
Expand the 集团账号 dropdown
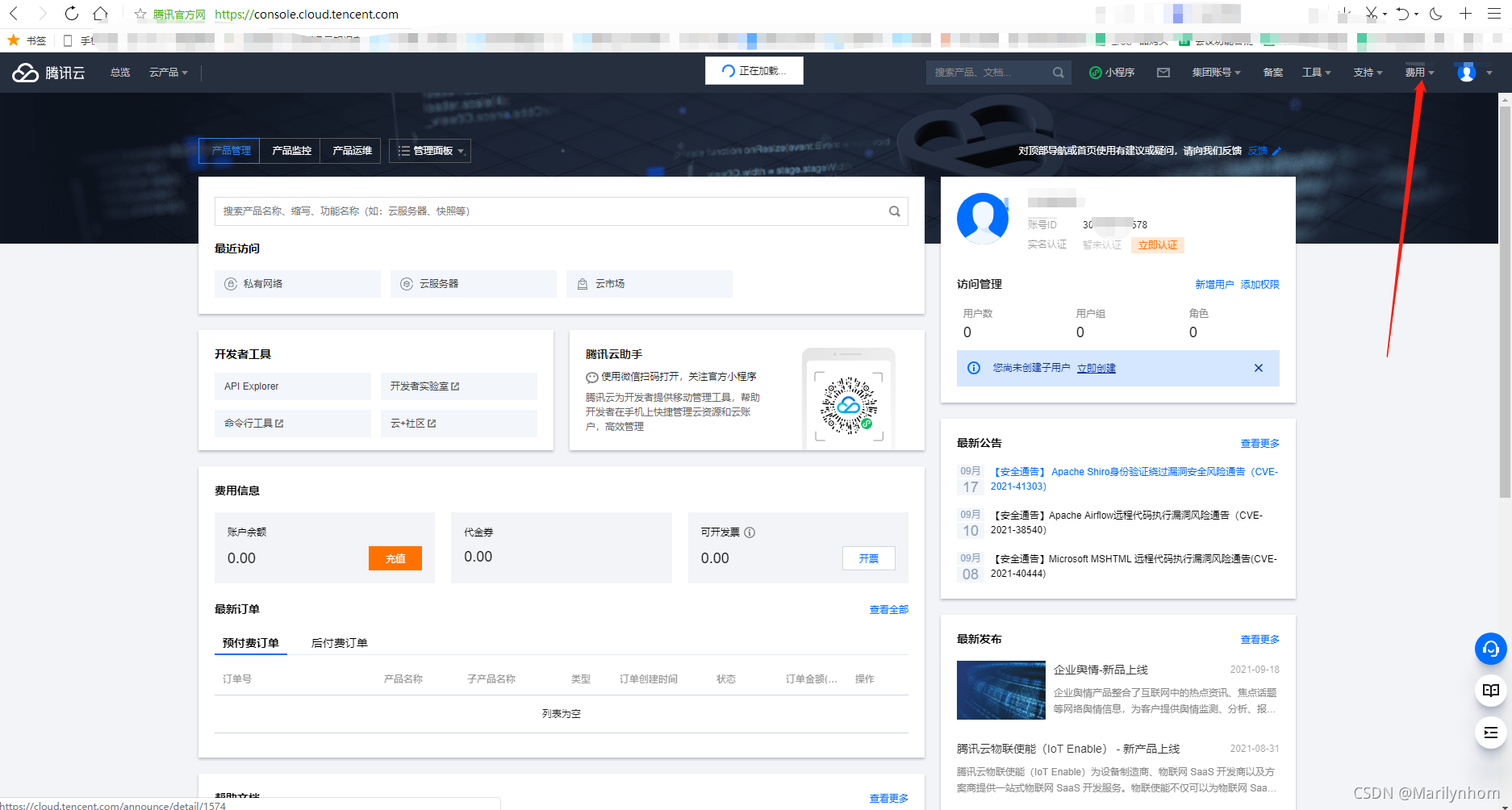pyautogui.click(x=1216, y=73)
